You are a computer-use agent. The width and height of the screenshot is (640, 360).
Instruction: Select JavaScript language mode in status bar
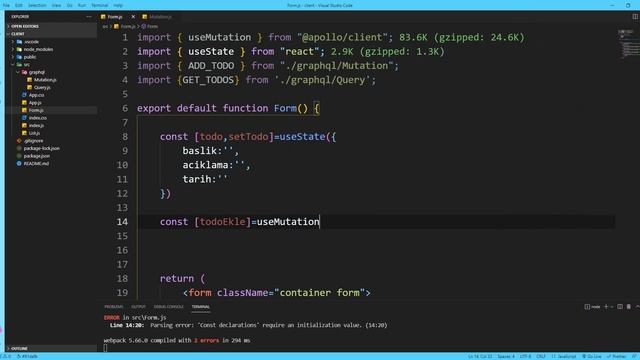click(564, 357)
